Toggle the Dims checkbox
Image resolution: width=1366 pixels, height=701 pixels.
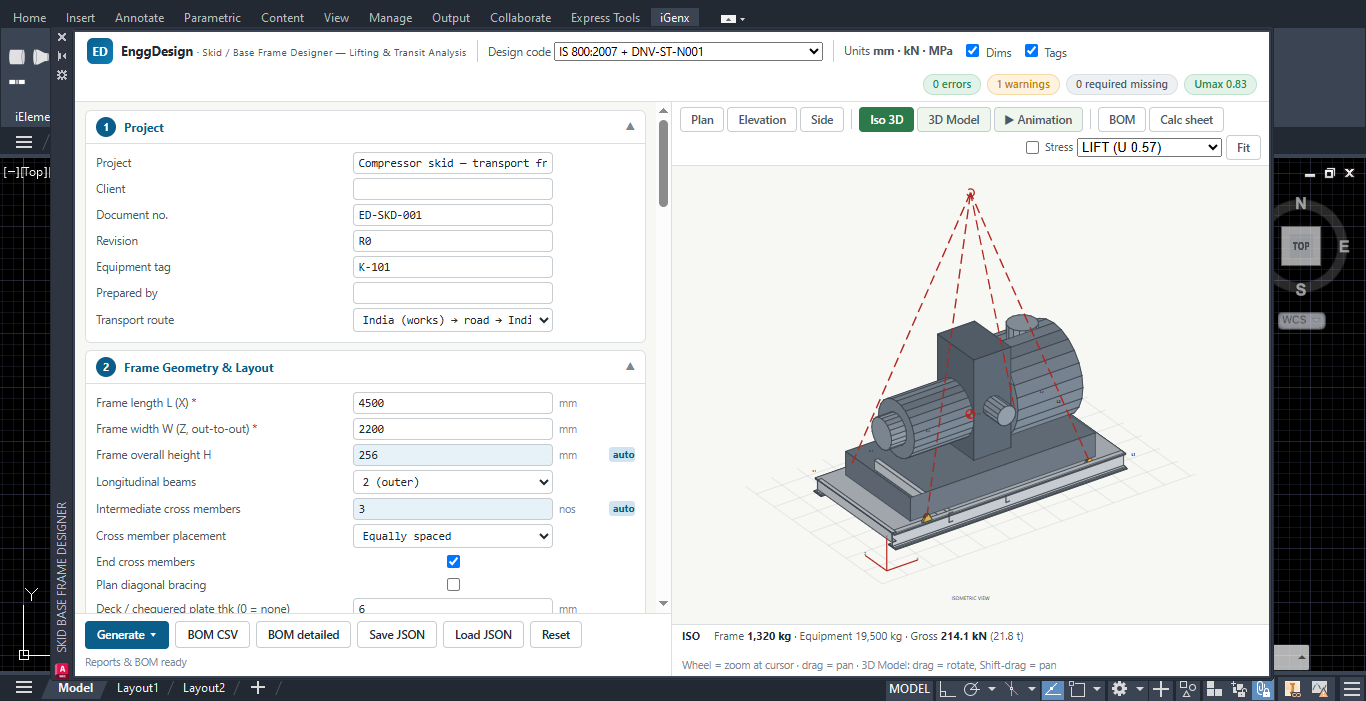(x=973, y=51)
